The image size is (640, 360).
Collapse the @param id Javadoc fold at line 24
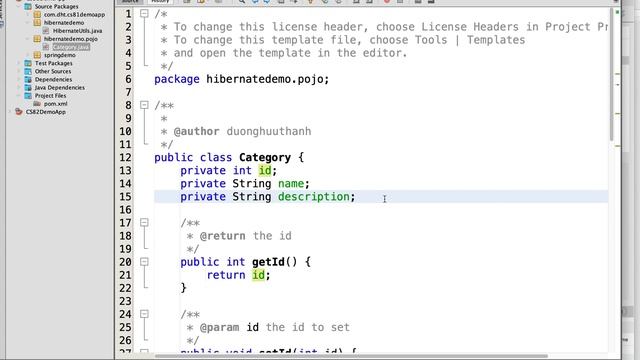144,314
